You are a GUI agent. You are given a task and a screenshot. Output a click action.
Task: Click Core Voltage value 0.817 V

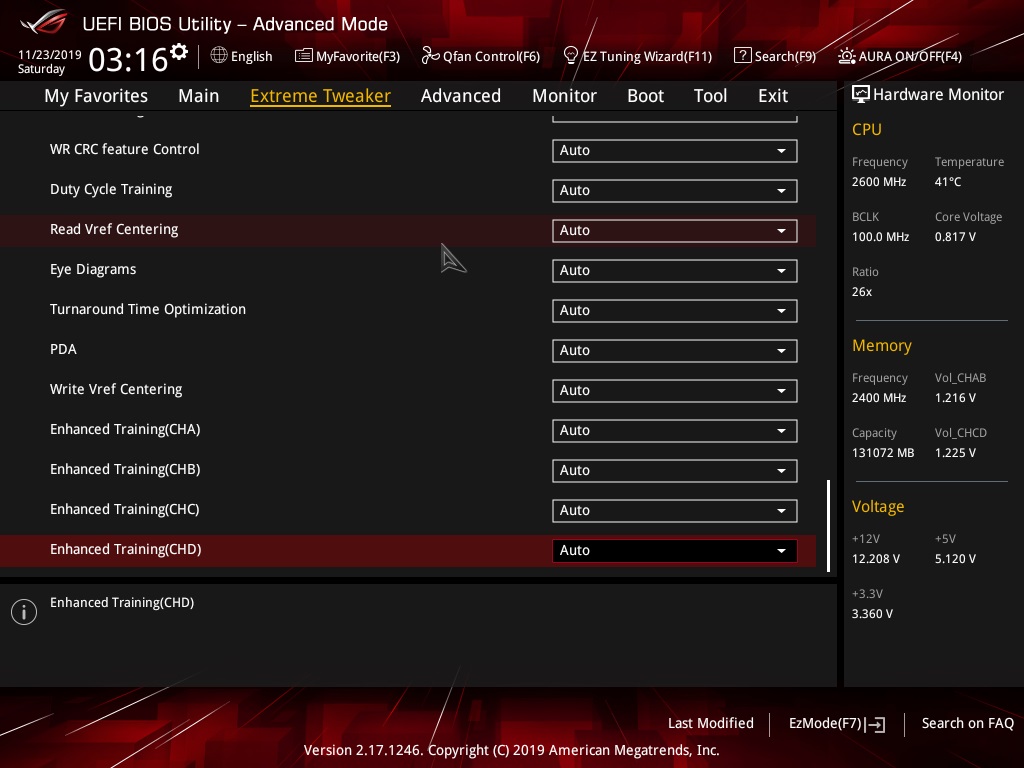coord(955,236)
